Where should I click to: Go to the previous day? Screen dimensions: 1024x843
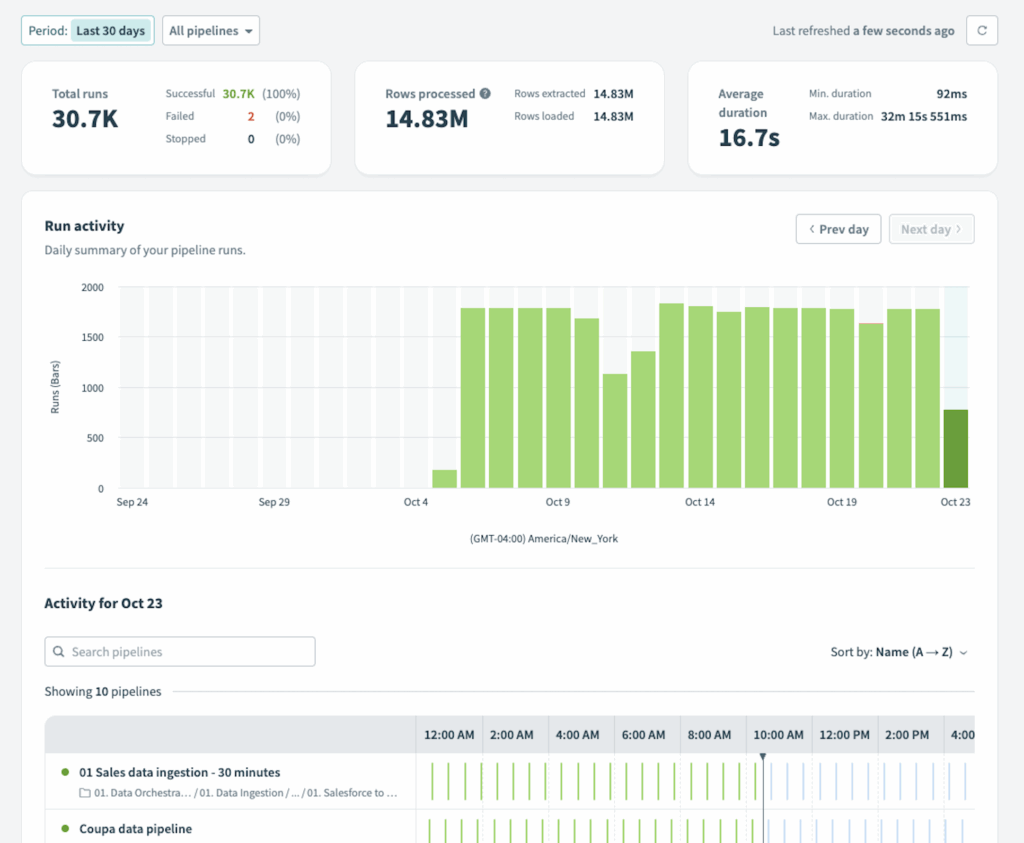838,229
